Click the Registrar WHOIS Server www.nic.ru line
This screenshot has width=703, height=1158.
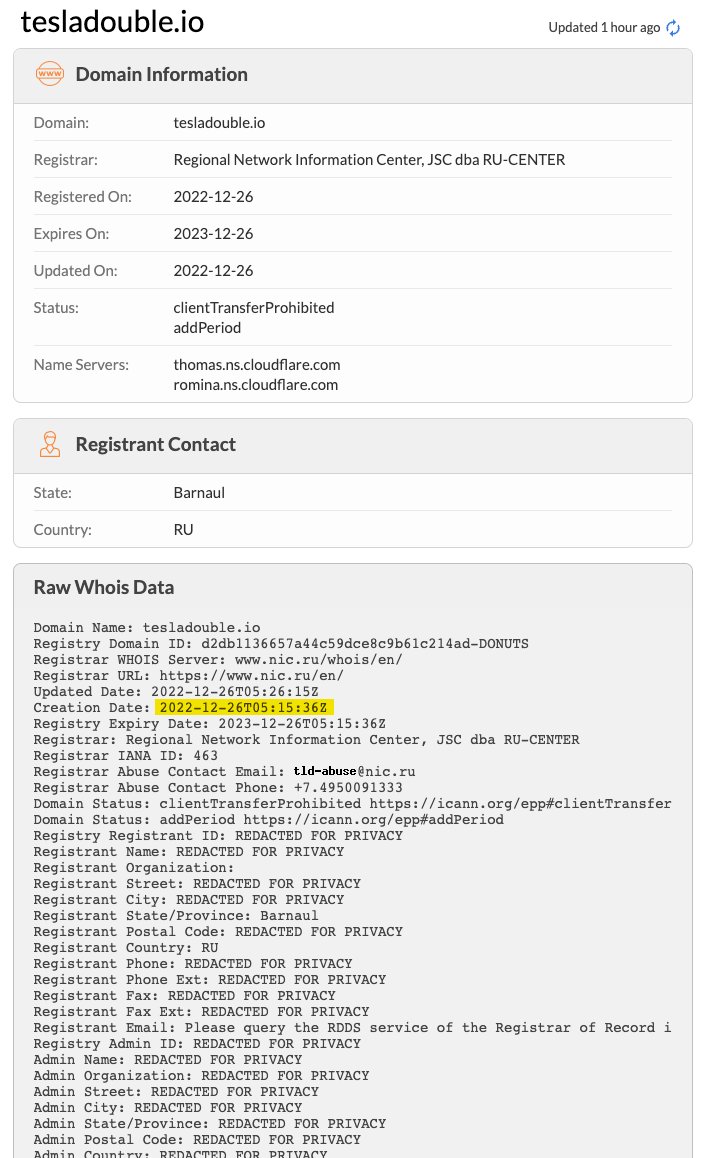point(218,659)
